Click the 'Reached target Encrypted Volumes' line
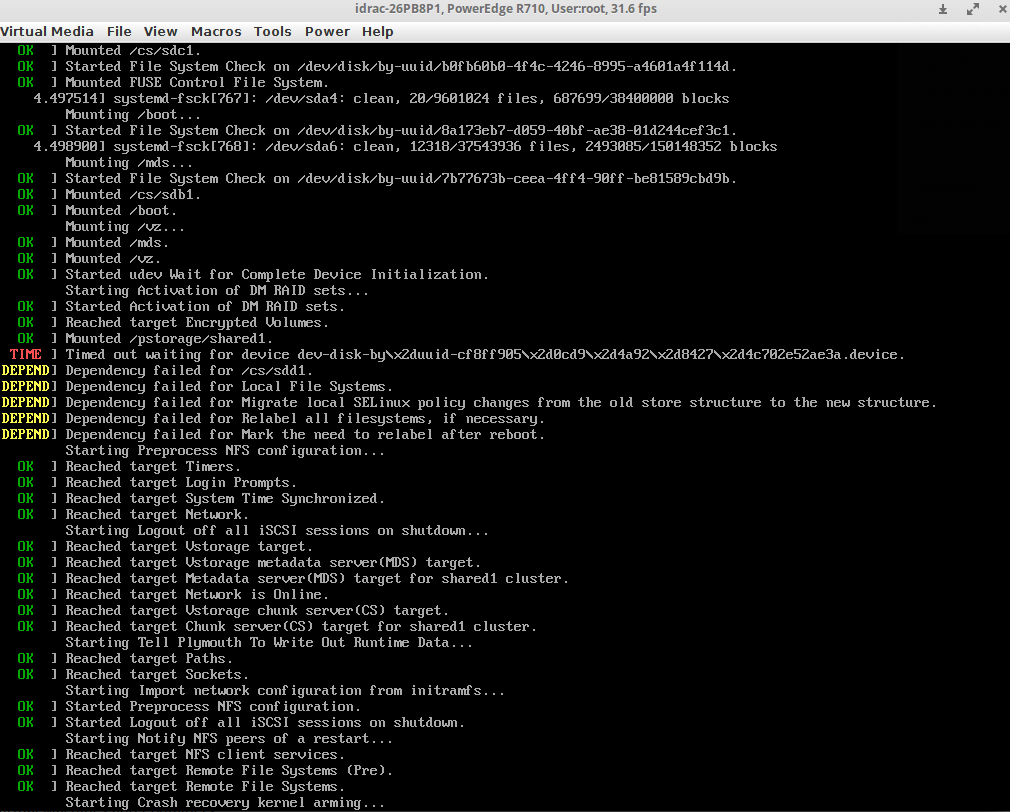The width and height of the screenshot is (1010, 812). (197, 322)
